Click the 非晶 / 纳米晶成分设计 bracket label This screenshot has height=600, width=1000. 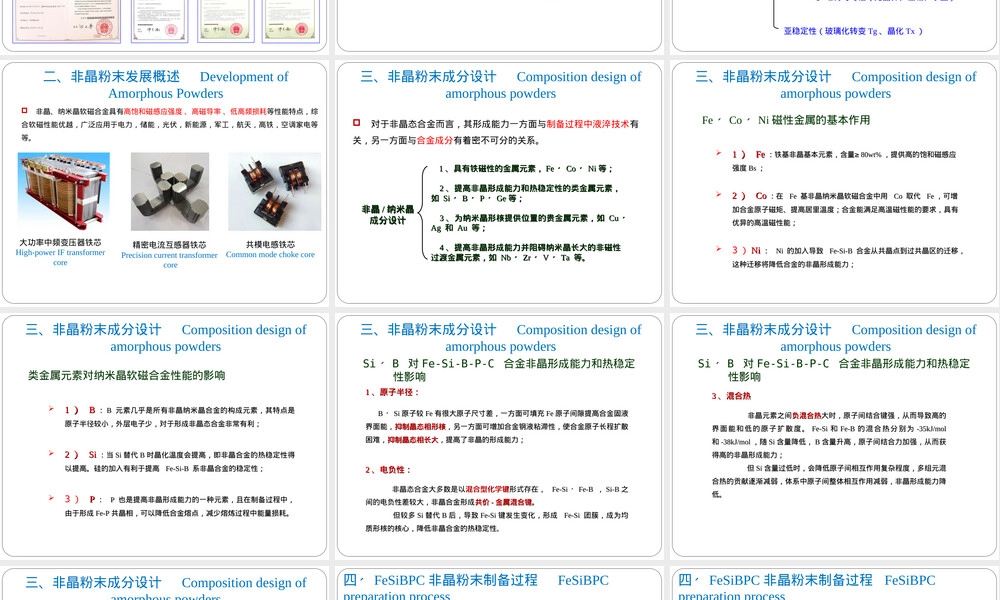[388, 214]
